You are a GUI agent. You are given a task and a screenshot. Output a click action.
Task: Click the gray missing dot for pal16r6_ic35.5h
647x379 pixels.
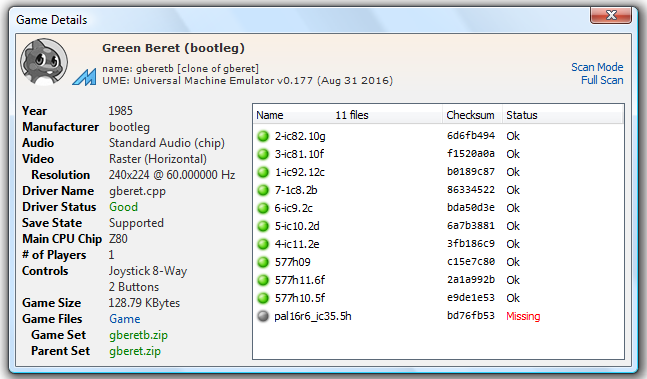pyautogui.click(x=263, y=316)
